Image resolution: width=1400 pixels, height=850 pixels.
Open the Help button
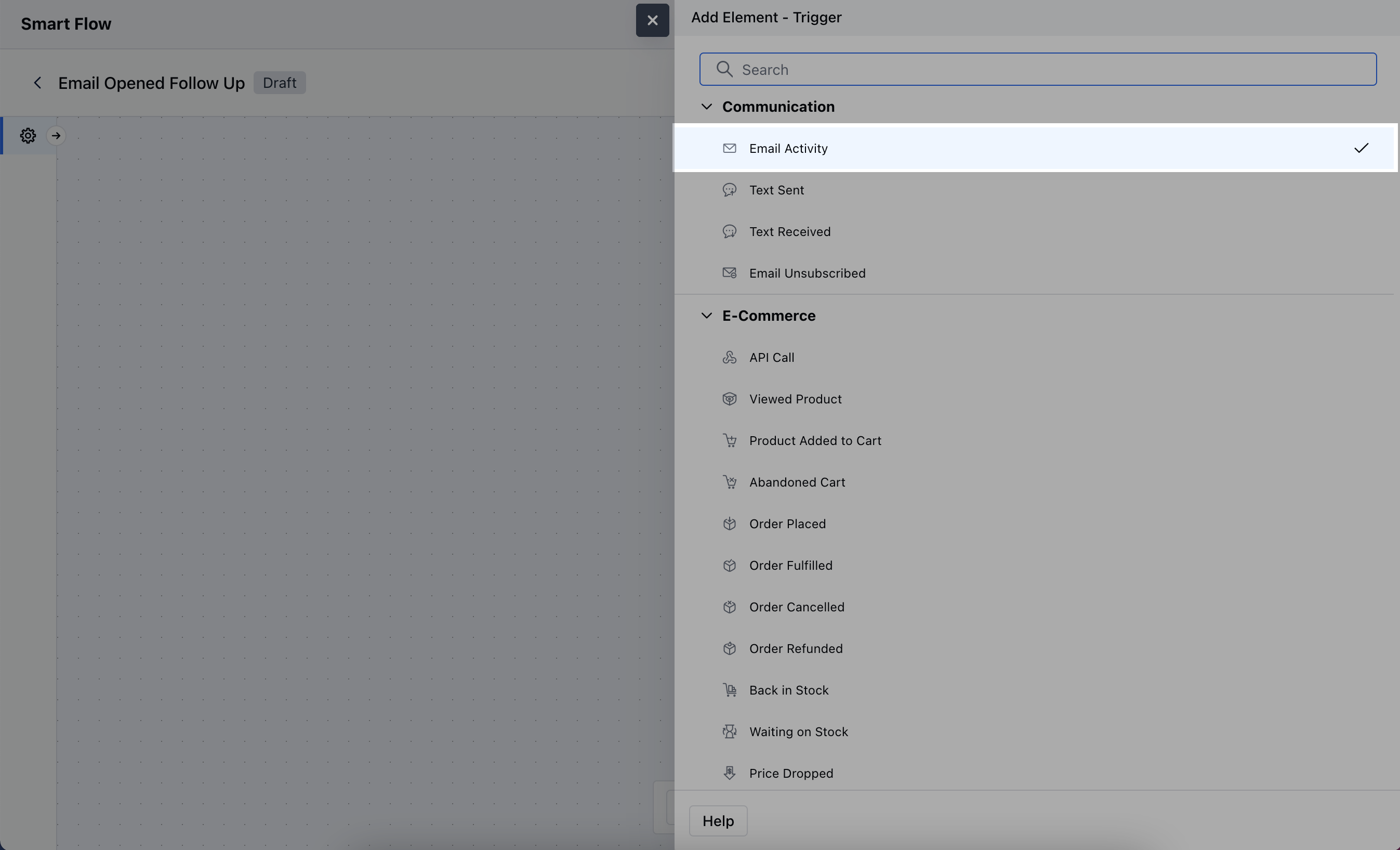718,820
